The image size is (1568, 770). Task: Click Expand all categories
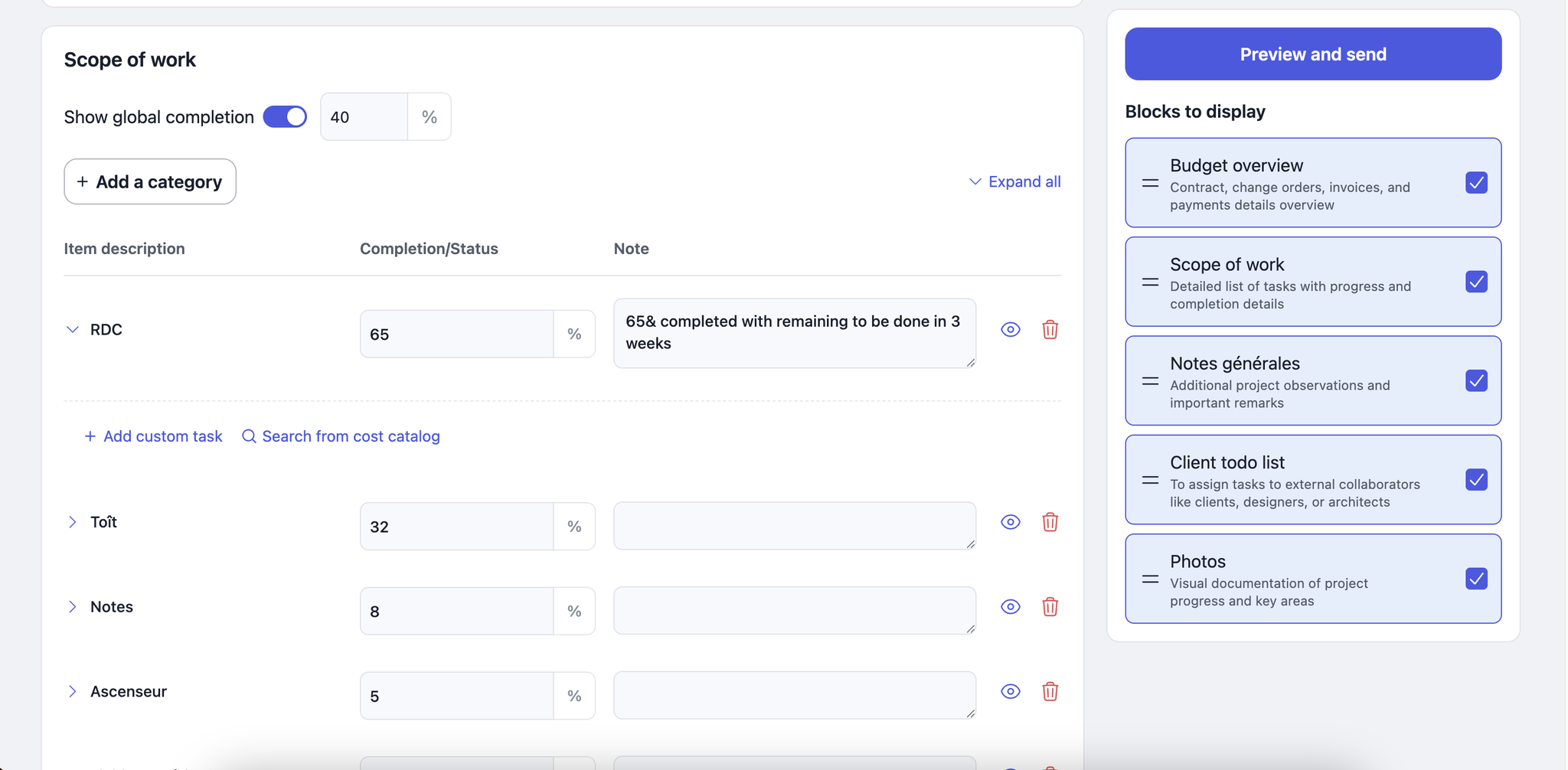point(1015,181)
